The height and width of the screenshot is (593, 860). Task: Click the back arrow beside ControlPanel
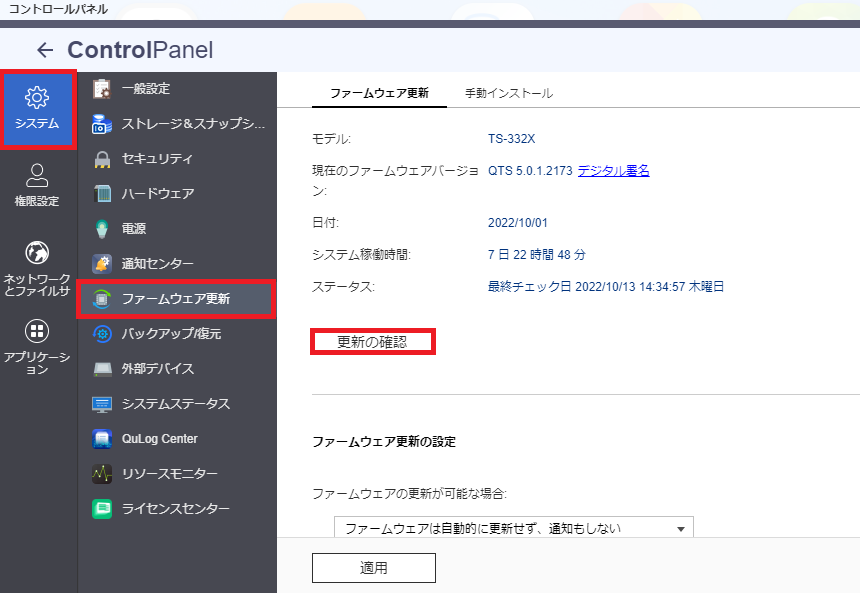pyautogui.click(x=45, y=50)
